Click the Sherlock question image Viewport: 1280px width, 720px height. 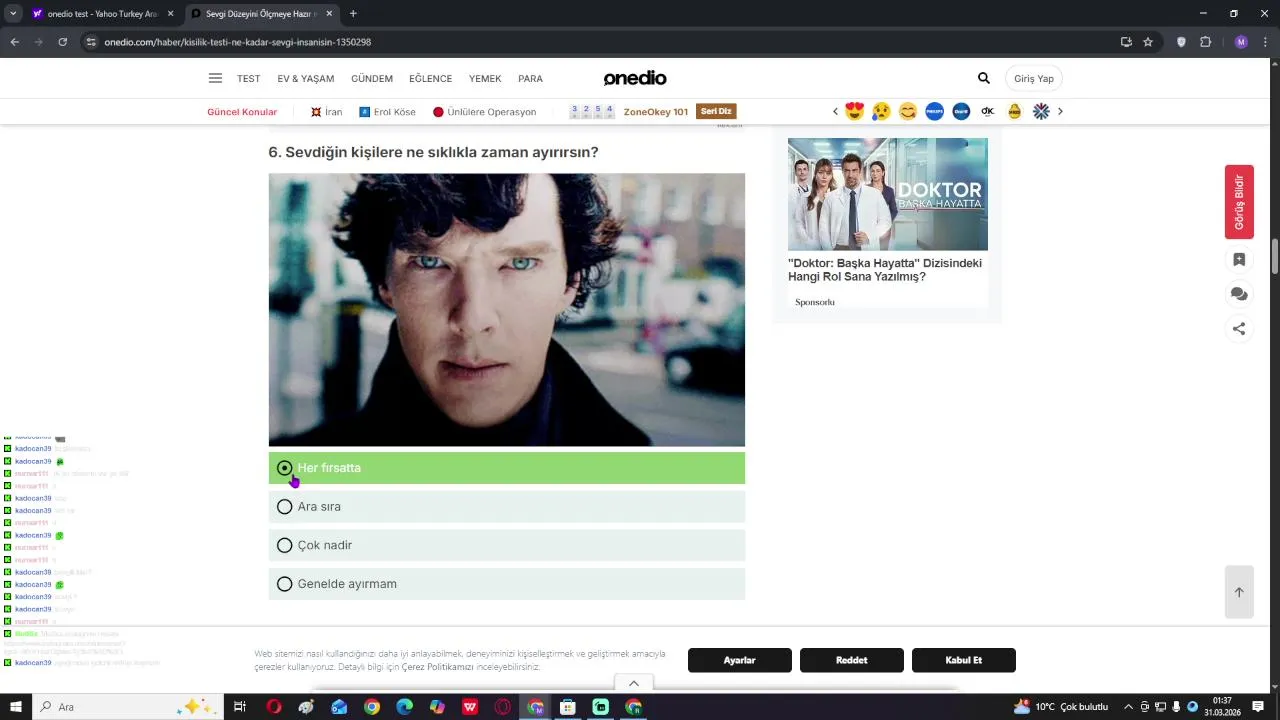506,310
